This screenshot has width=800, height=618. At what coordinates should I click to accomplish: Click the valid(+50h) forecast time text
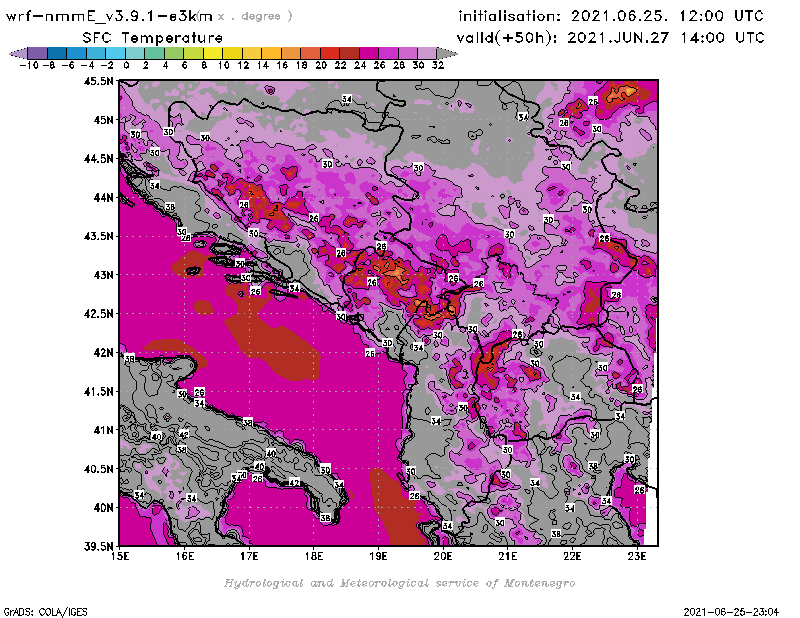click(610, 37)
